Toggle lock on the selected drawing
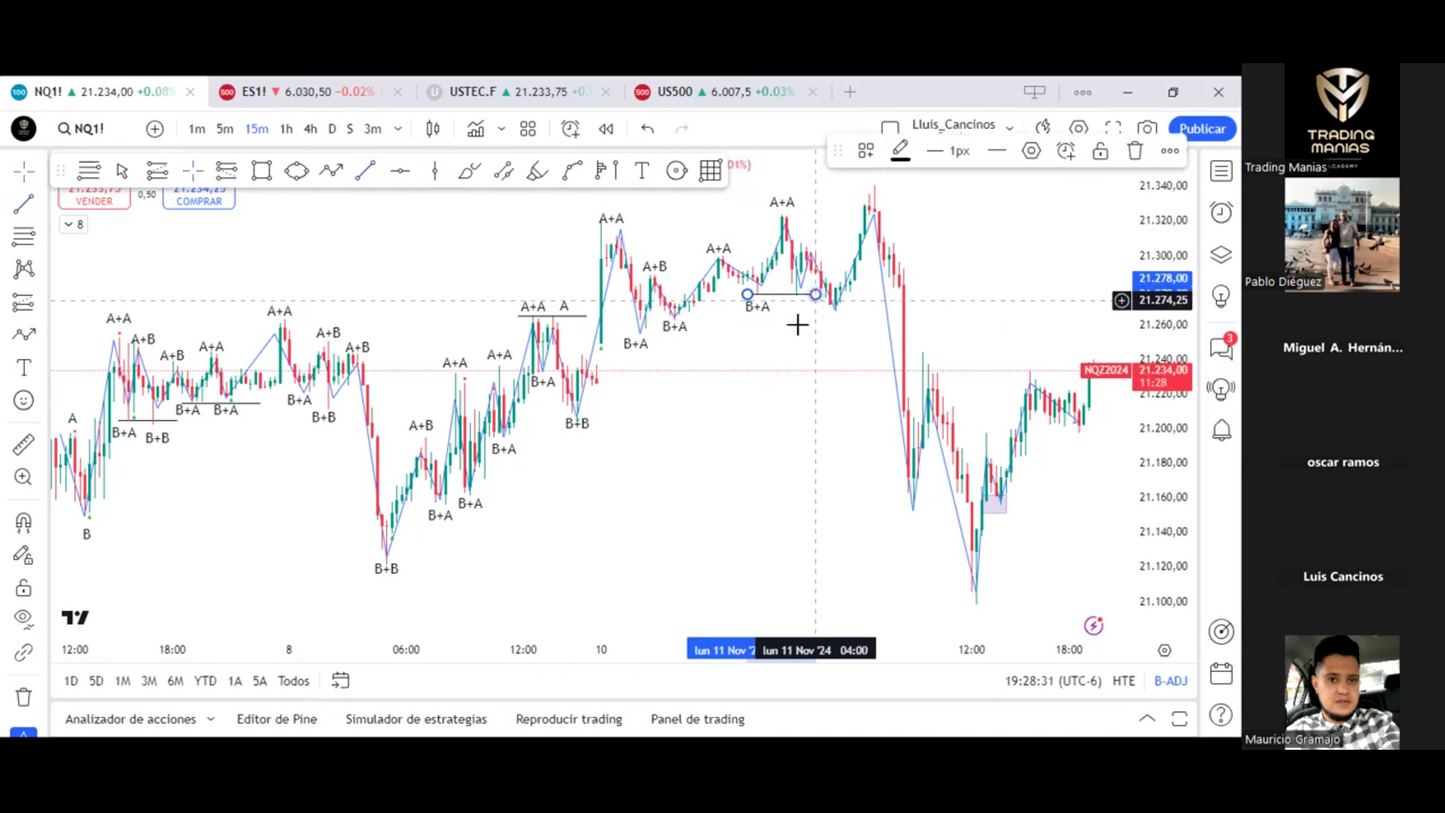Image resolution: width=1445 pixels, height=813 pixels. [1100, 151]
